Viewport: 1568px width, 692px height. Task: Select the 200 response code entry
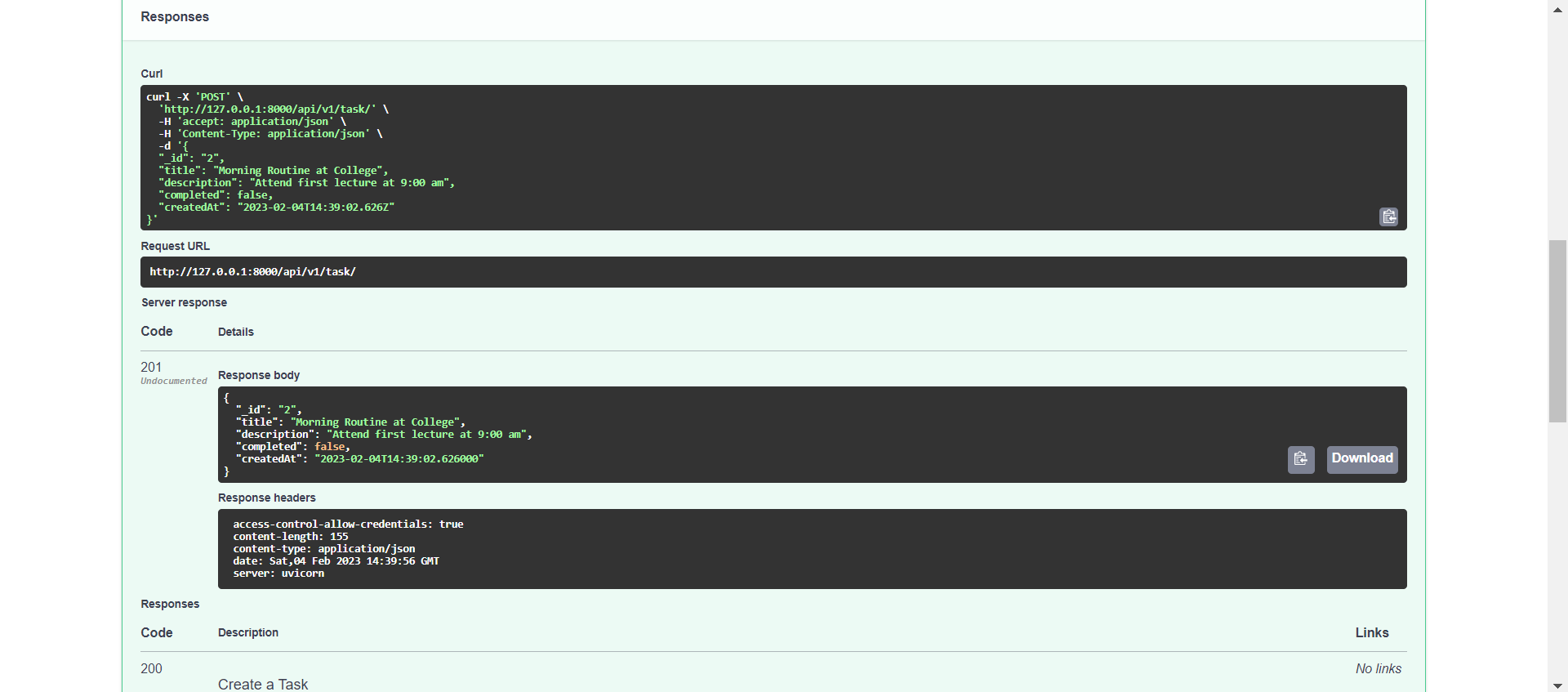tap(151, 668)
